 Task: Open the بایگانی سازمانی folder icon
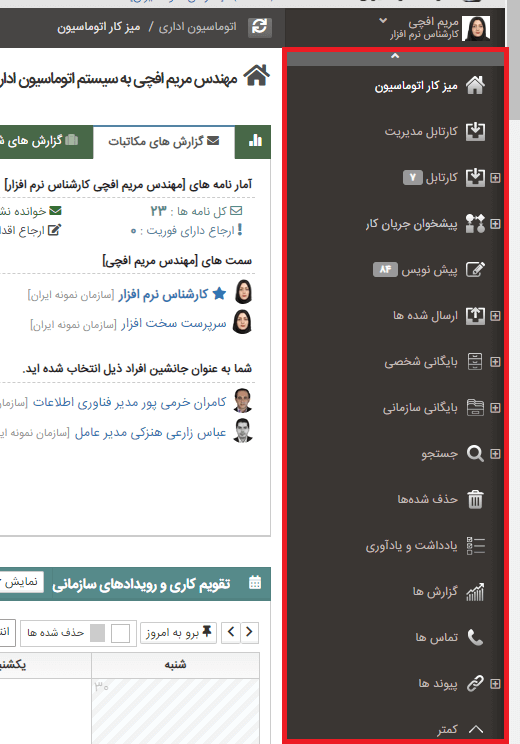point(475,408)
